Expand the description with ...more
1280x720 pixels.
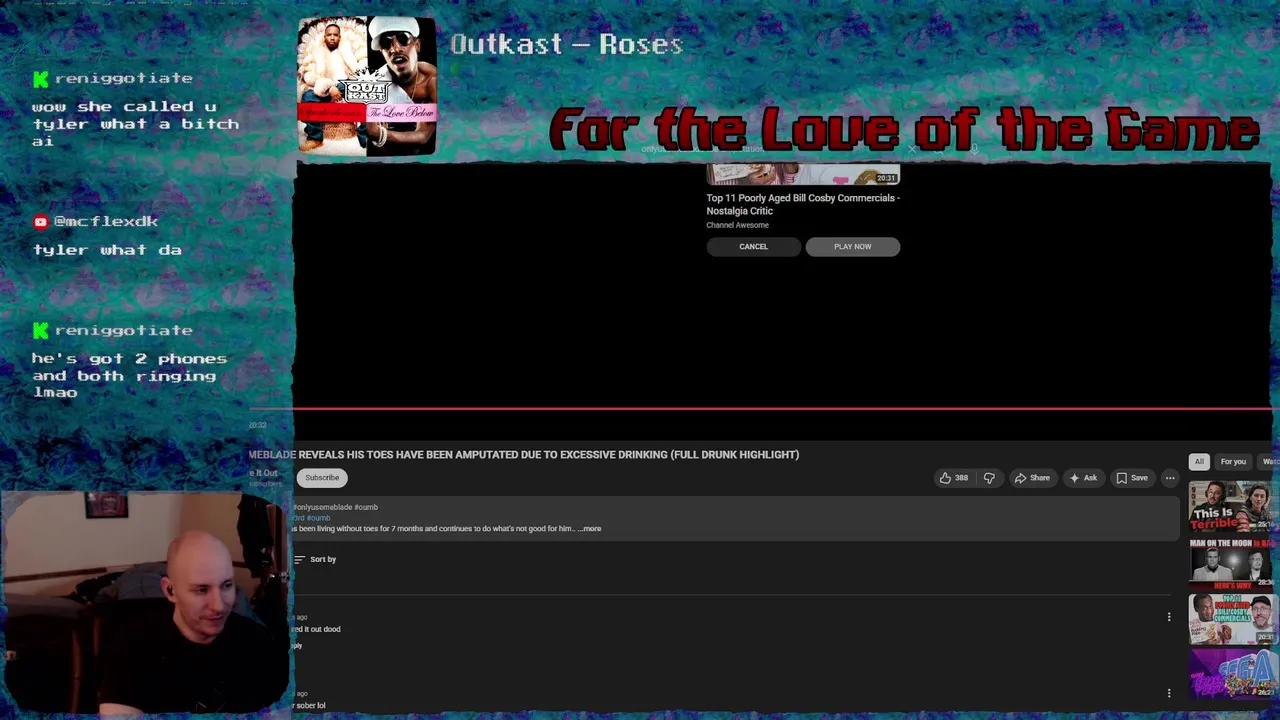589,529
